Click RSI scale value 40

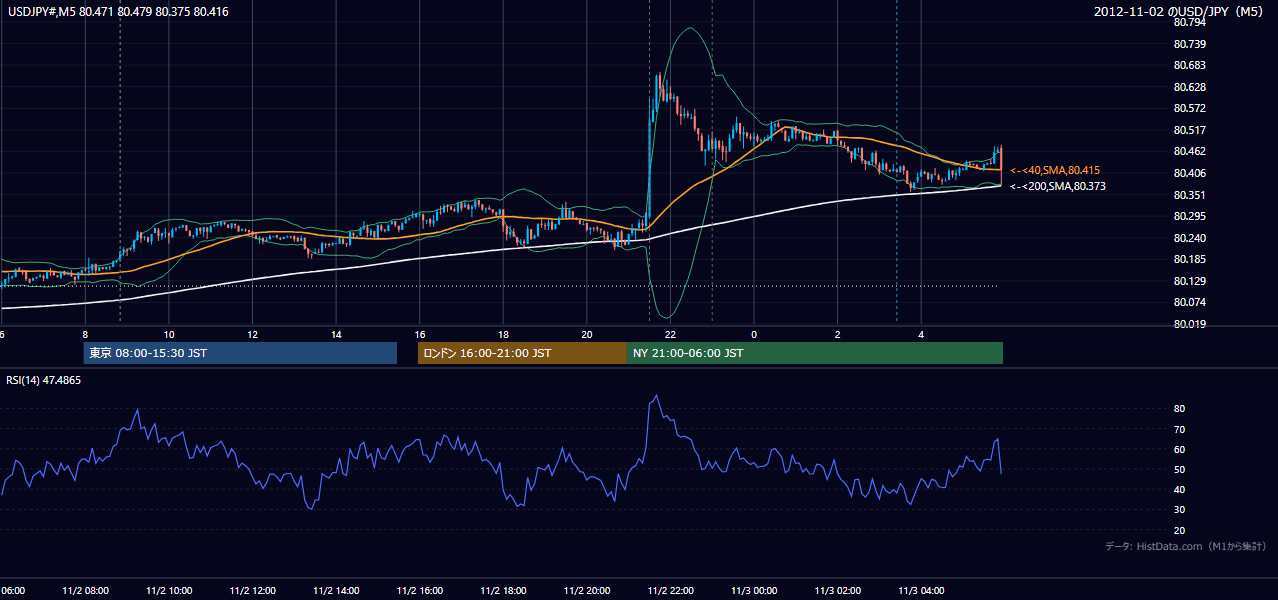(x=1179, y=489)
